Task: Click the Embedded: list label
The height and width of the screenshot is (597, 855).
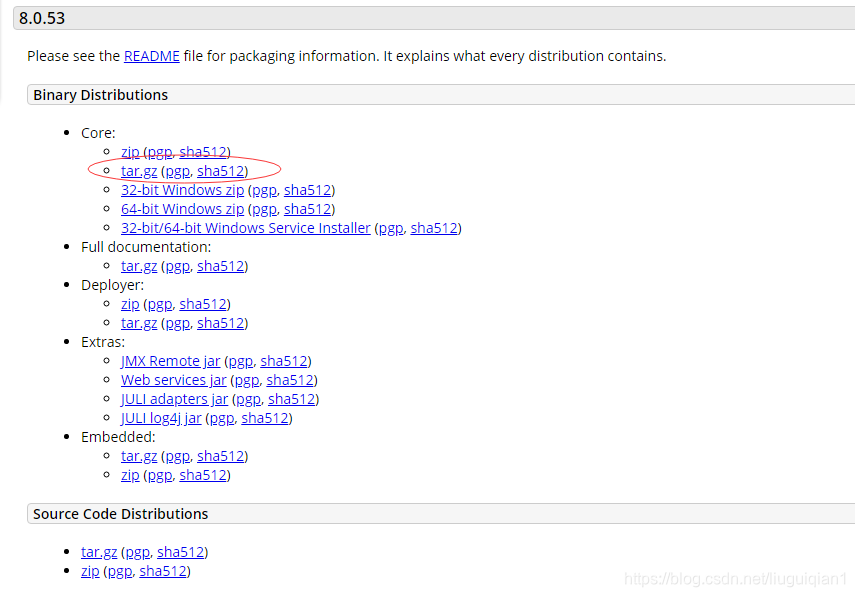Action: pyautogui.click(x=118, y=437)
